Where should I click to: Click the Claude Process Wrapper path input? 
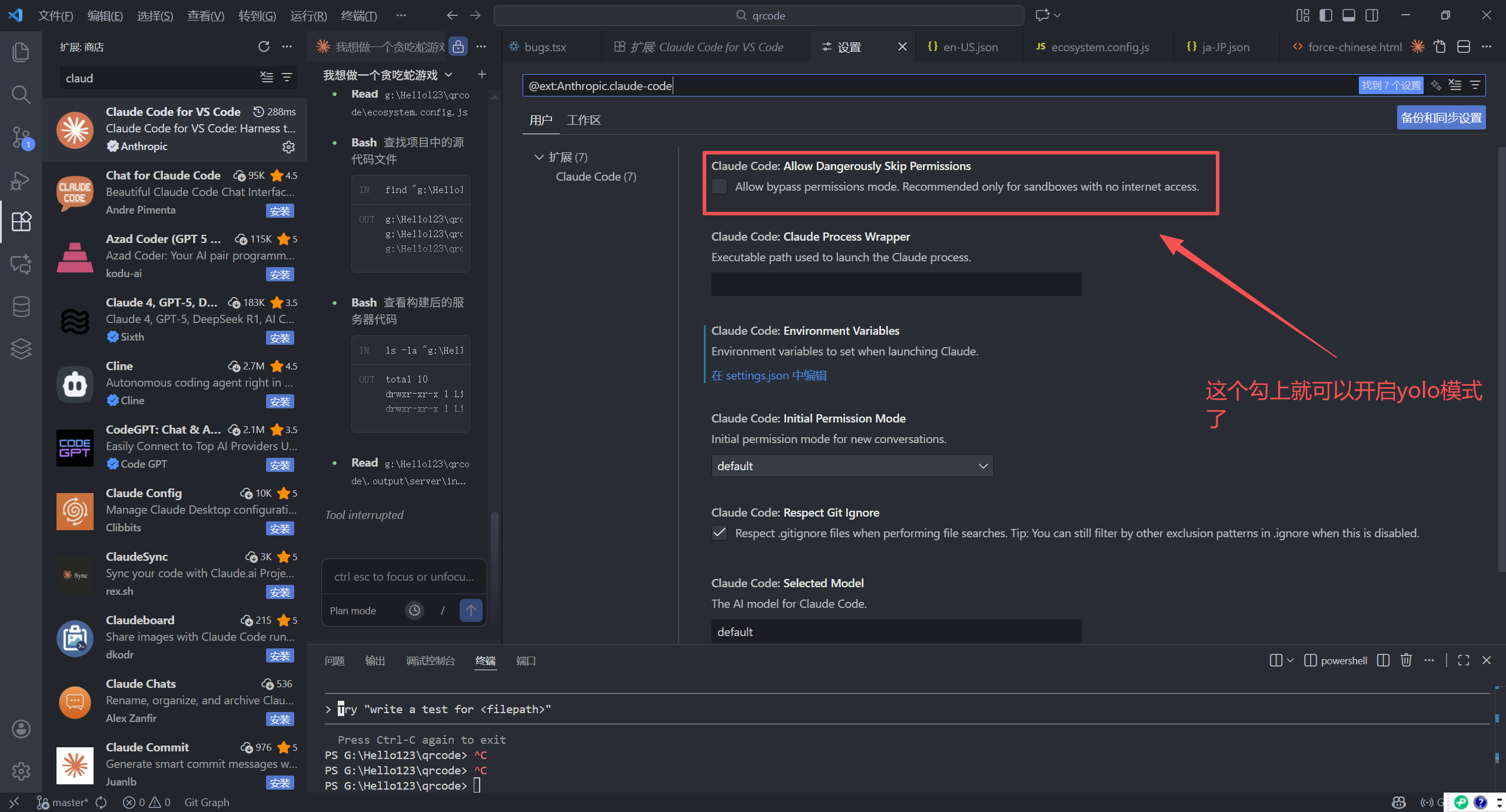coord(896,284)
